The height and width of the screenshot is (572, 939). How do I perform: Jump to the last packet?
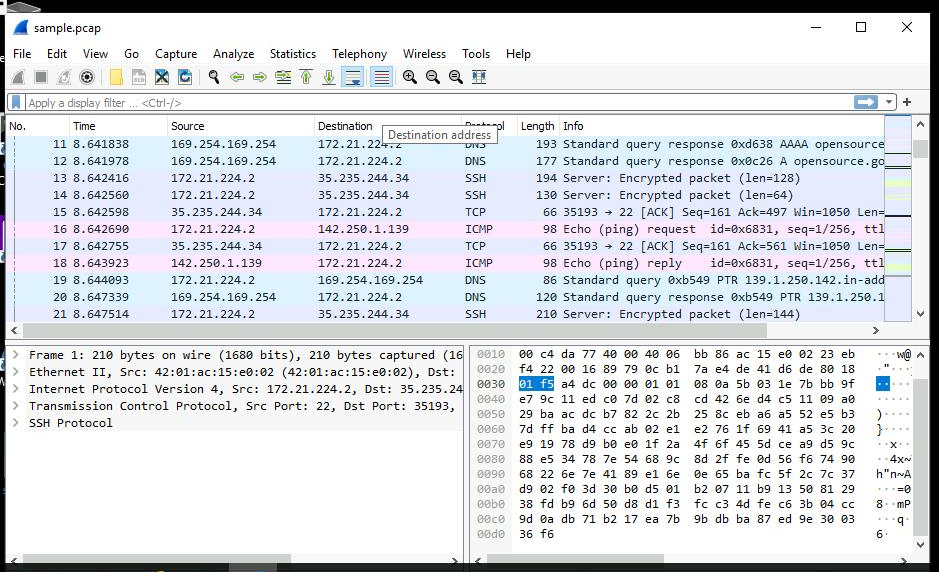[x=329, y=77]
